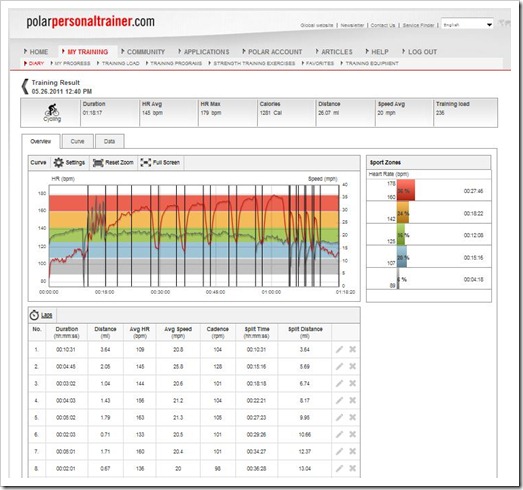The height and width of the screenshot is (490, 523).
Task: Switch to the Overview tab
Action: pos(41,141)
